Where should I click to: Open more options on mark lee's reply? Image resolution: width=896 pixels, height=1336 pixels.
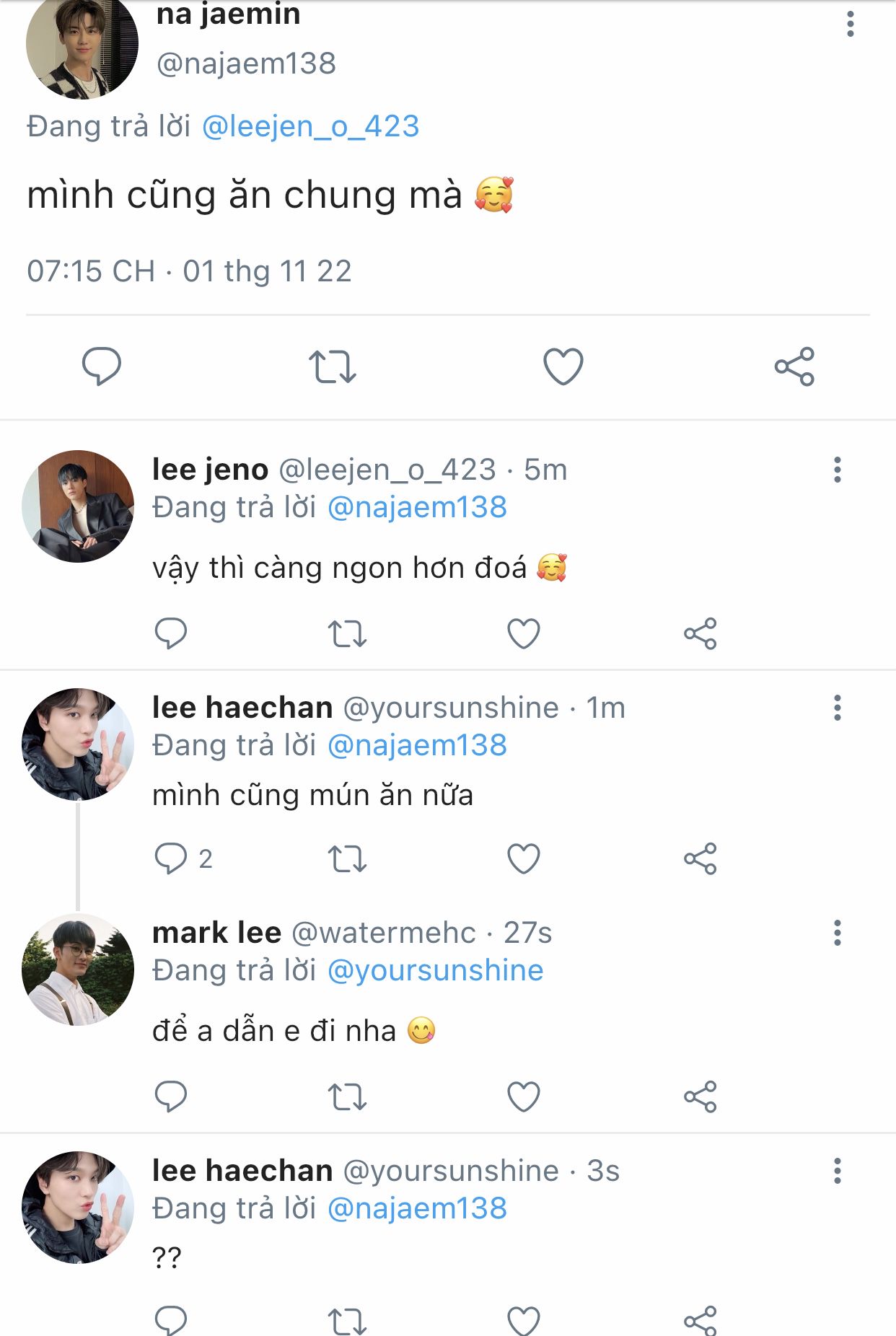click(837, 933)
